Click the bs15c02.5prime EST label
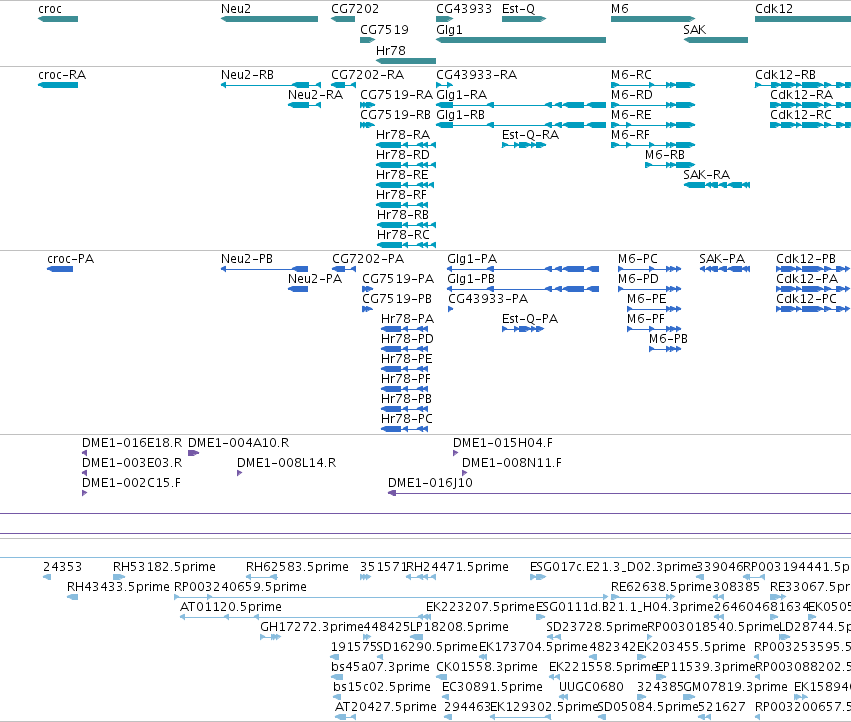Viewport: 851px width, 722px height. [382, 687]
